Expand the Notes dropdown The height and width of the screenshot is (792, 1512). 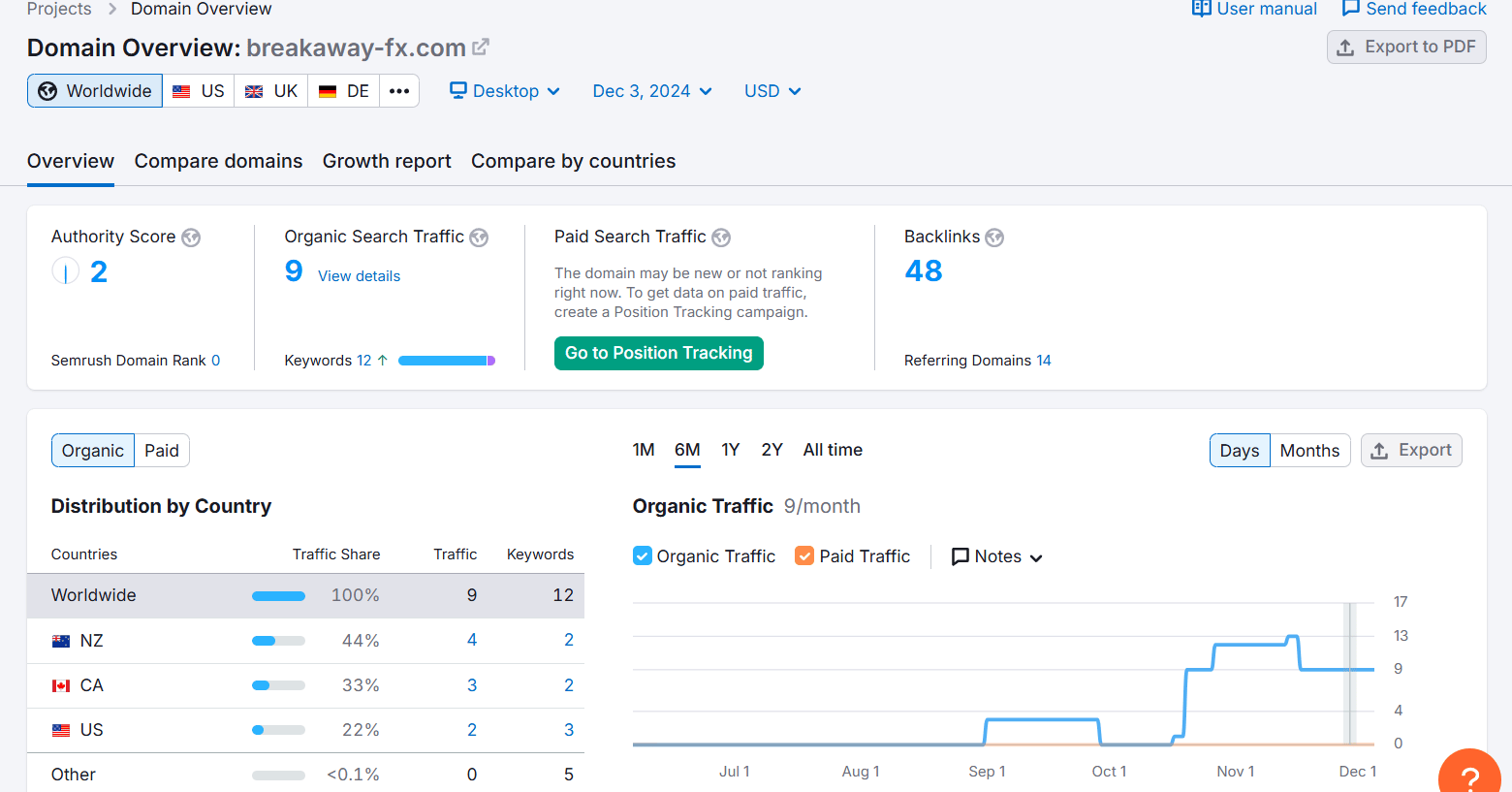coord(997,556)
